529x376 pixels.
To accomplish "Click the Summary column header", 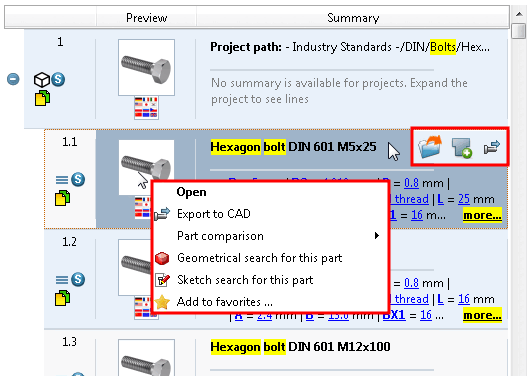I will (x=353, y=18).
